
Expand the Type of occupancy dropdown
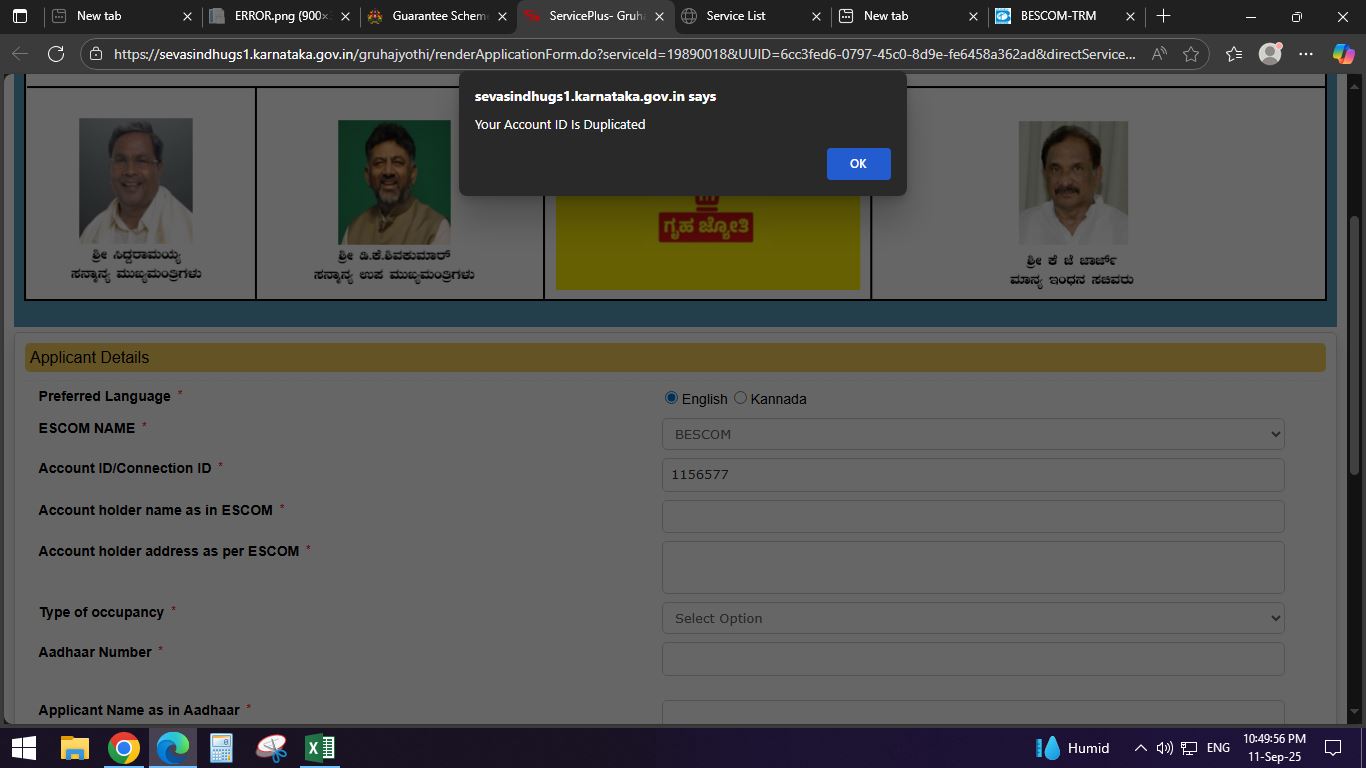point(973,618)
